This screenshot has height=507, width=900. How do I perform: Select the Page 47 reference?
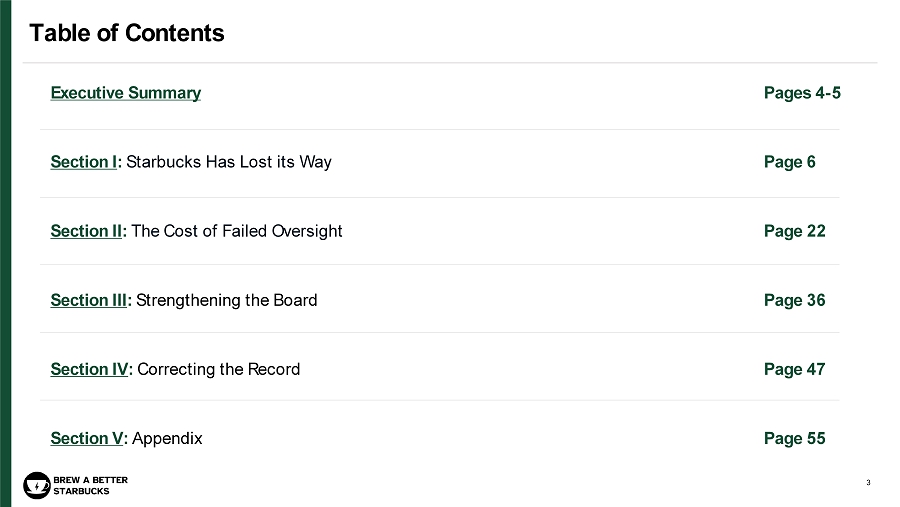794,369
